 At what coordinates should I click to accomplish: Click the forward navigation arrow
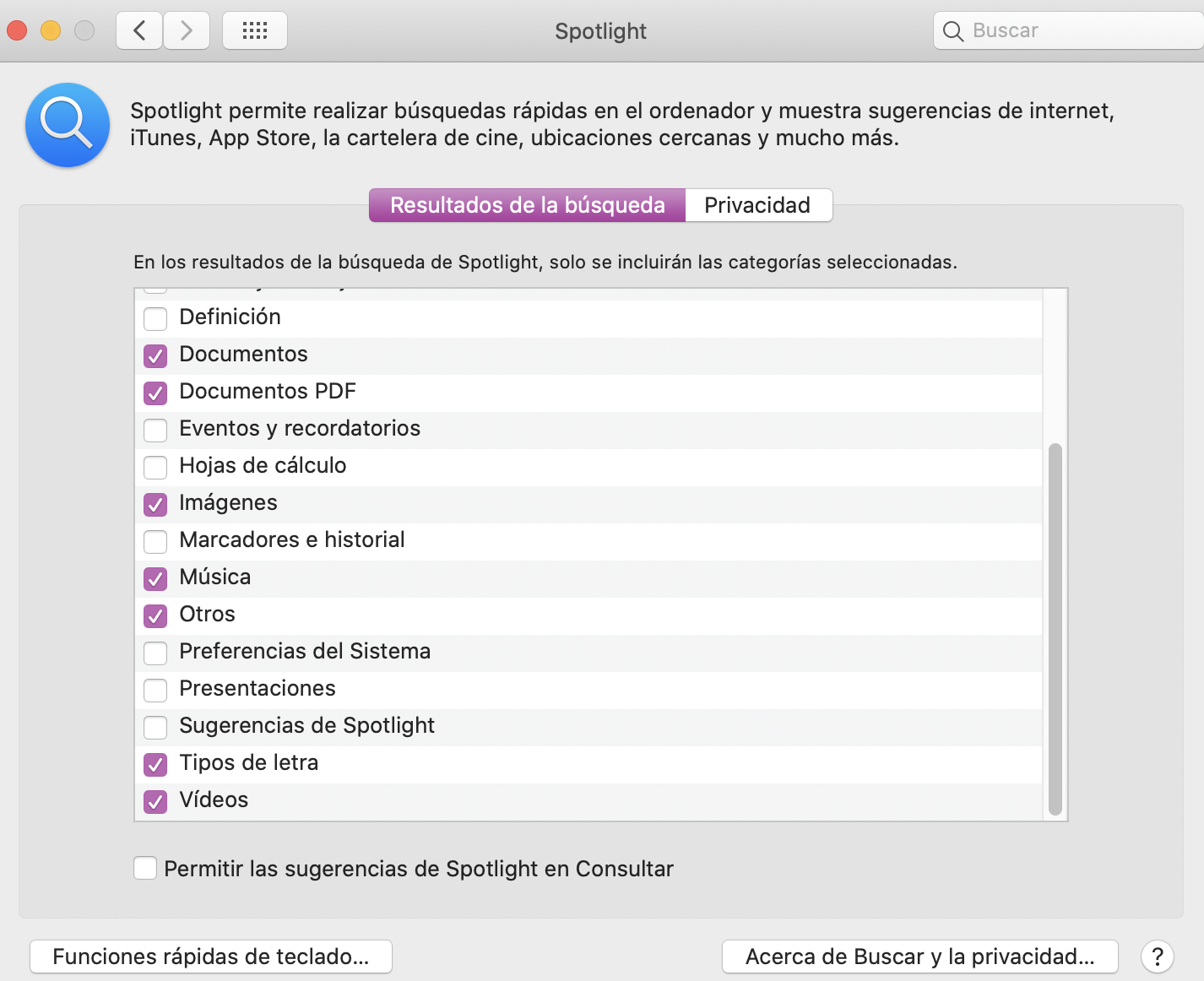pos(187,31)
